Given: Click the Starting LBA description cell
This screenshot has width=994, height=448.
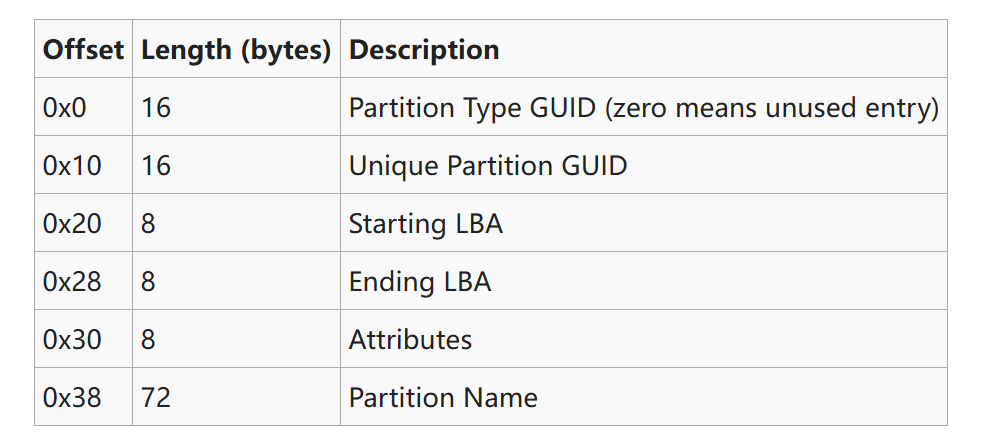Looking at the screenshot, I should point(425,223).
